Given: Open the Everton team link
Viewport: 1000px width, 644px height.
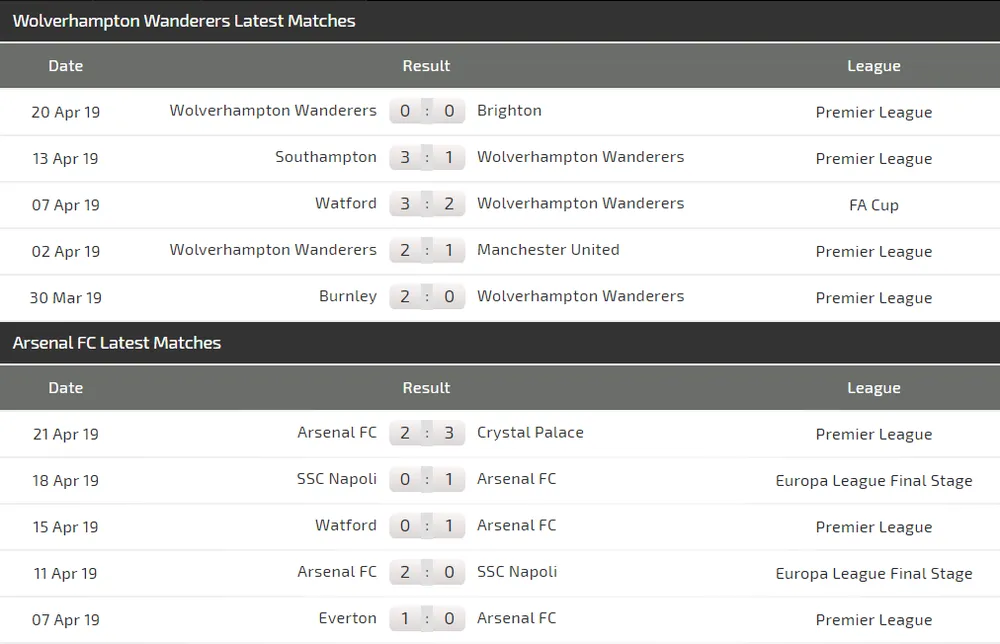Looking at the screenshot, I should [348, 618].
